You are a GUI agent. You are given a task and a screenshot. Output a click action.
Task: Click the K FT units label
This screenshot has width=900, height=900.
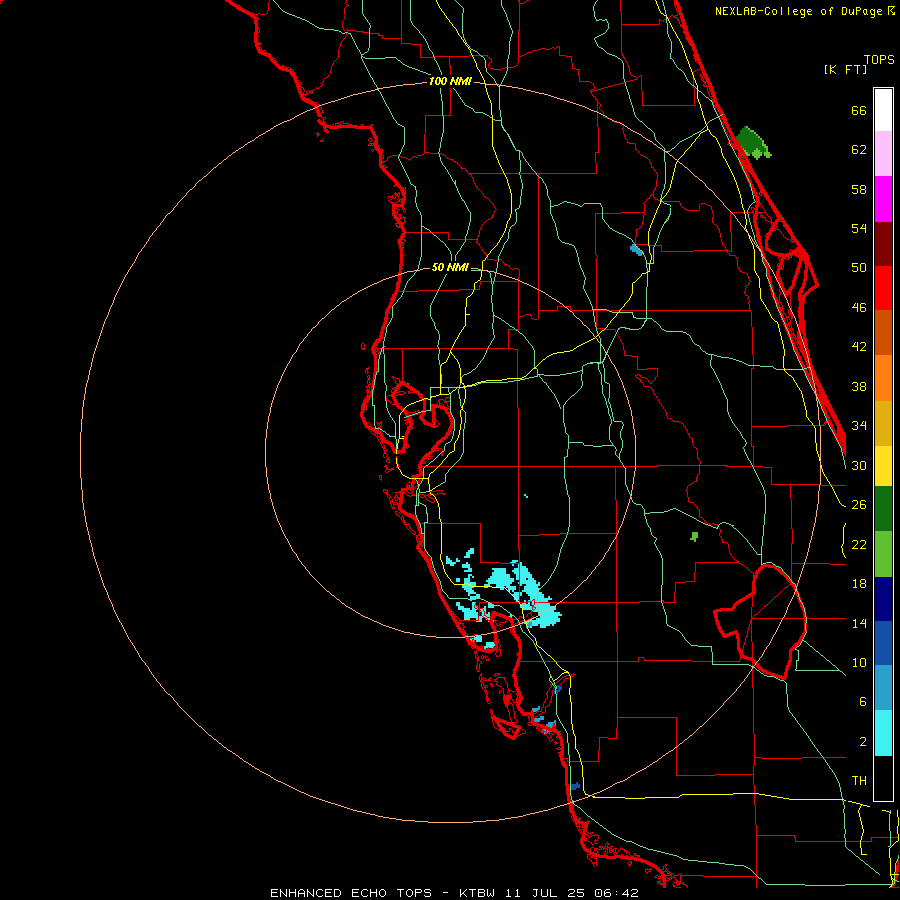pyautogui.click(x=845, y=69)
